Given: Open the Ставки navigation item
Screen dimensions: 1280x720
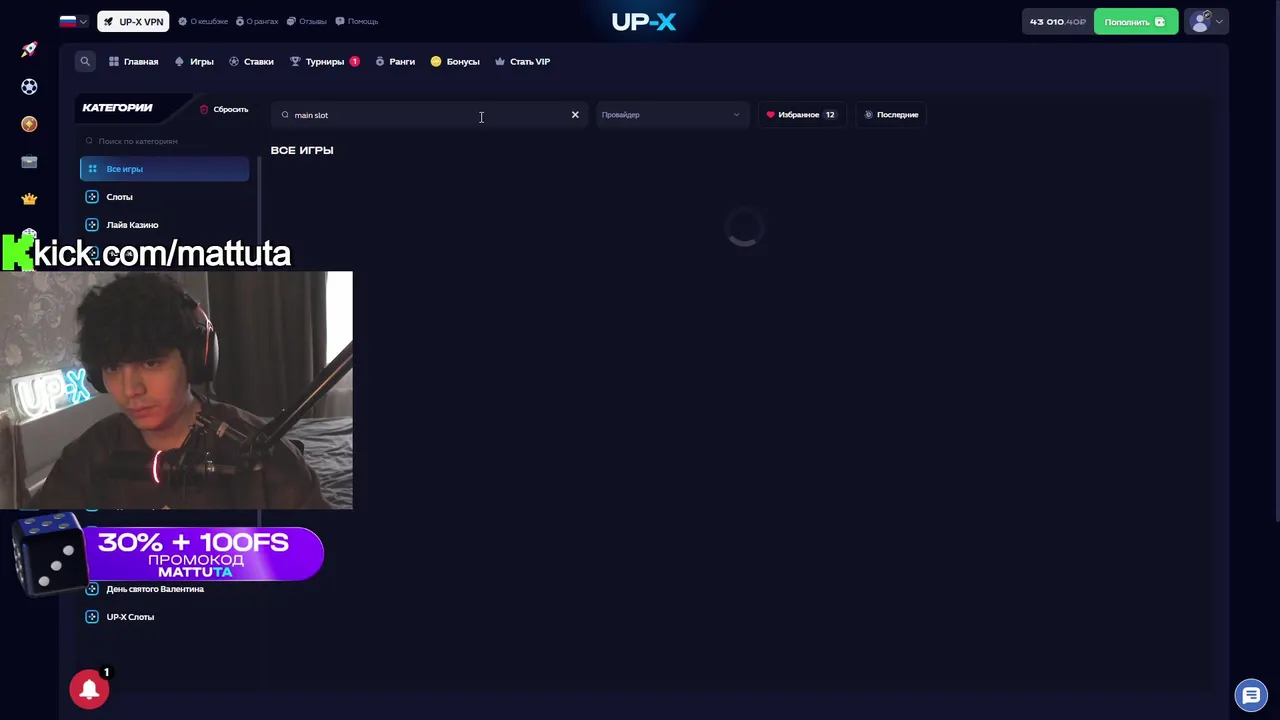Looking at the screenshot, I should coord(251,62).
